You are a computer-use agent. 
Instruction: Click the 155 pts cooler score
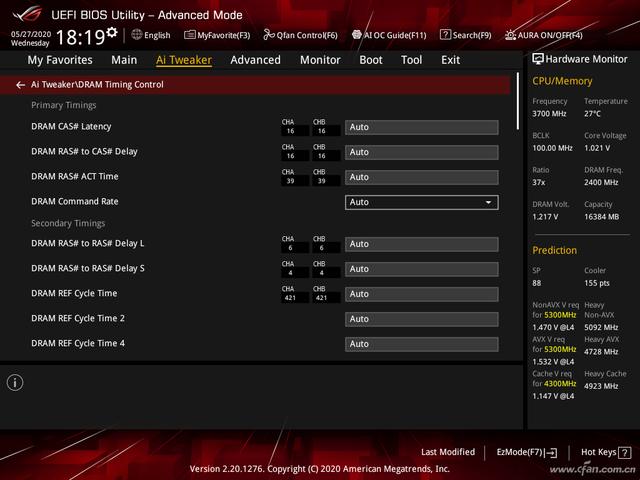(597, 283)
